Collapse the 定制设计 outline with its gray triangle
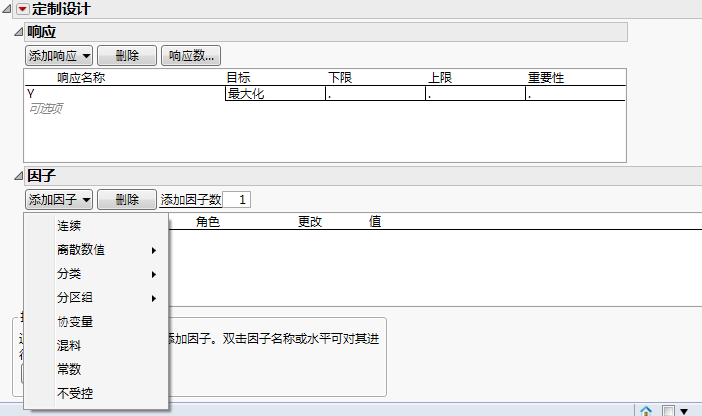Image resolution: width=702 pixels, height=416 pixels. coord(7,9)
